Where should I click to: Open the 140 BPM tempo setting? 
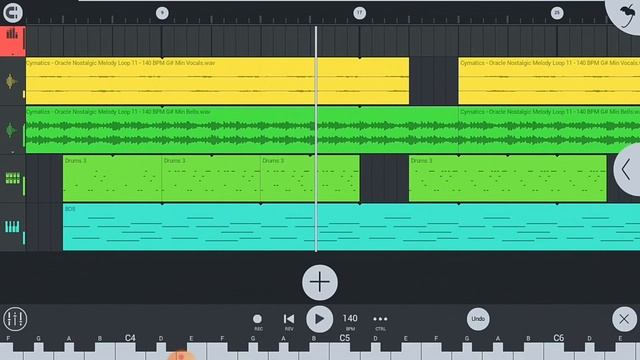tap(350, 321)
